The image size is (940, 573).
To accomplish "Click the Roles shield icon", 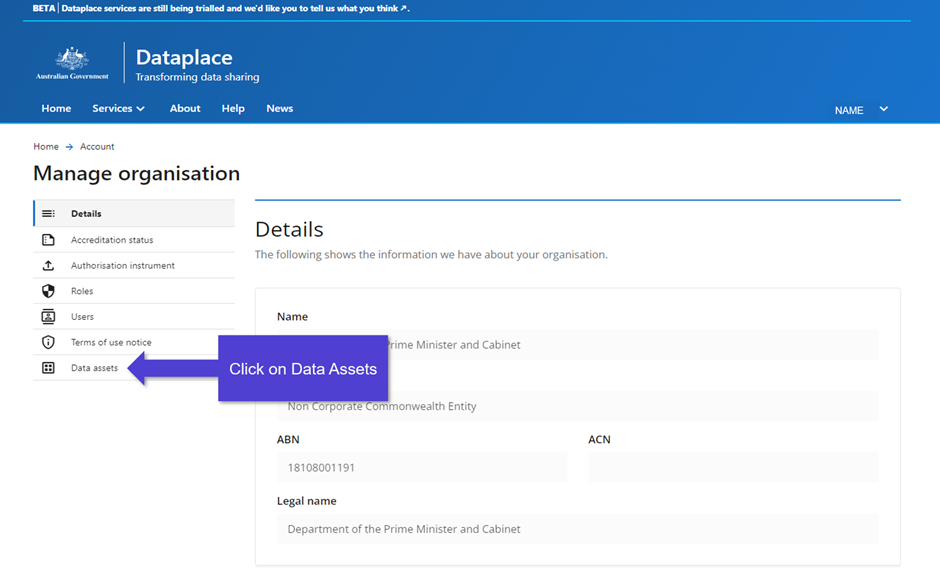I will 48,291.
